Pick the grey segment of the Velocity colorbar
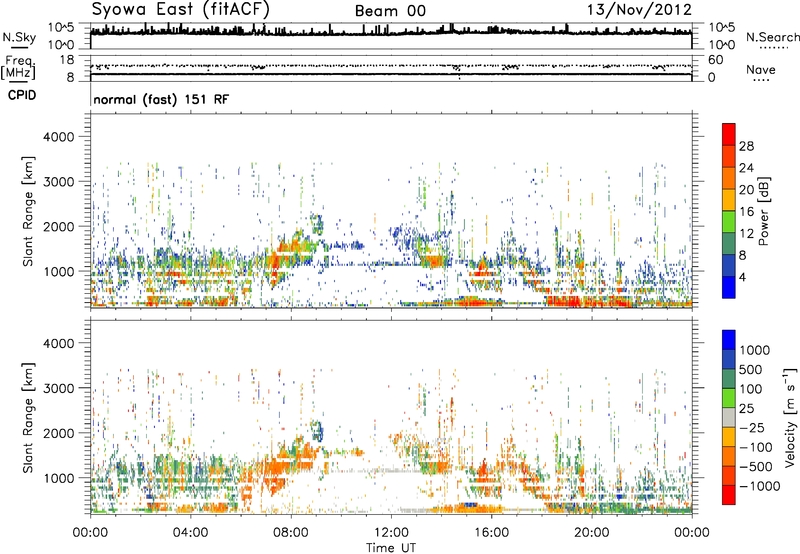800x554 pixels. point(729,418)
